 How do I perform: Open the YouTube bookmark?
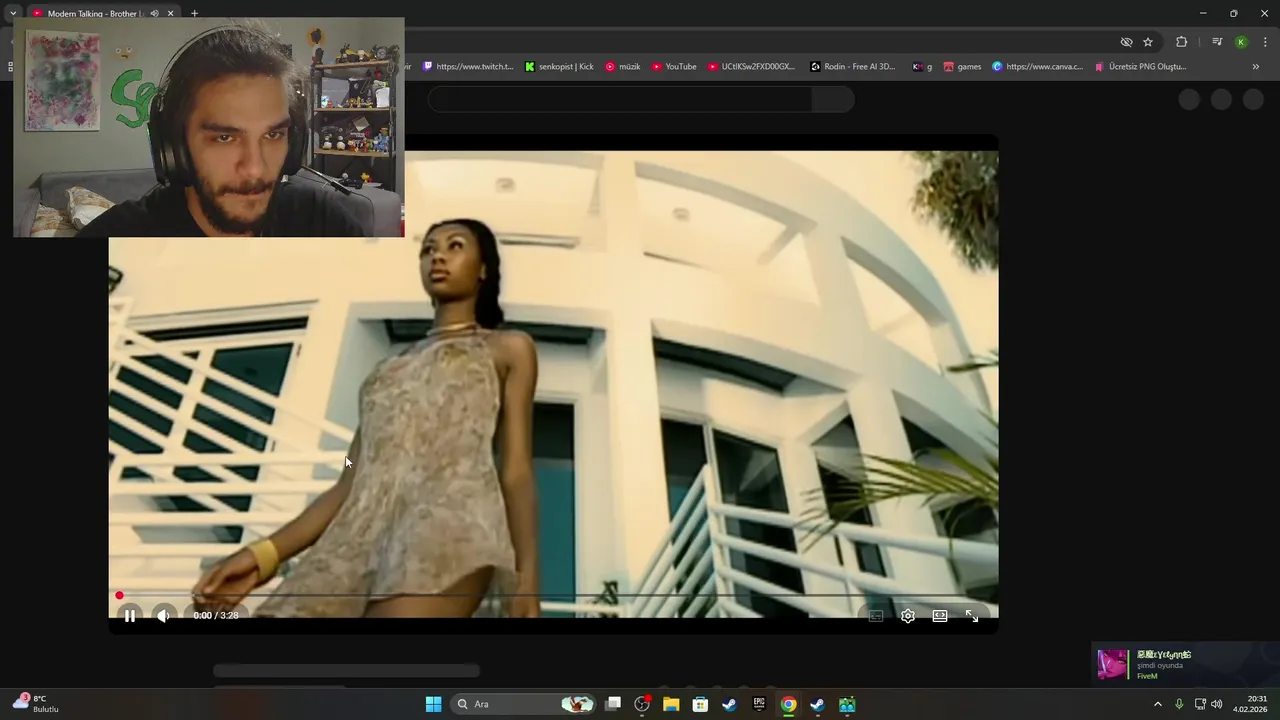pyautogui.click(x=674, y=66)
